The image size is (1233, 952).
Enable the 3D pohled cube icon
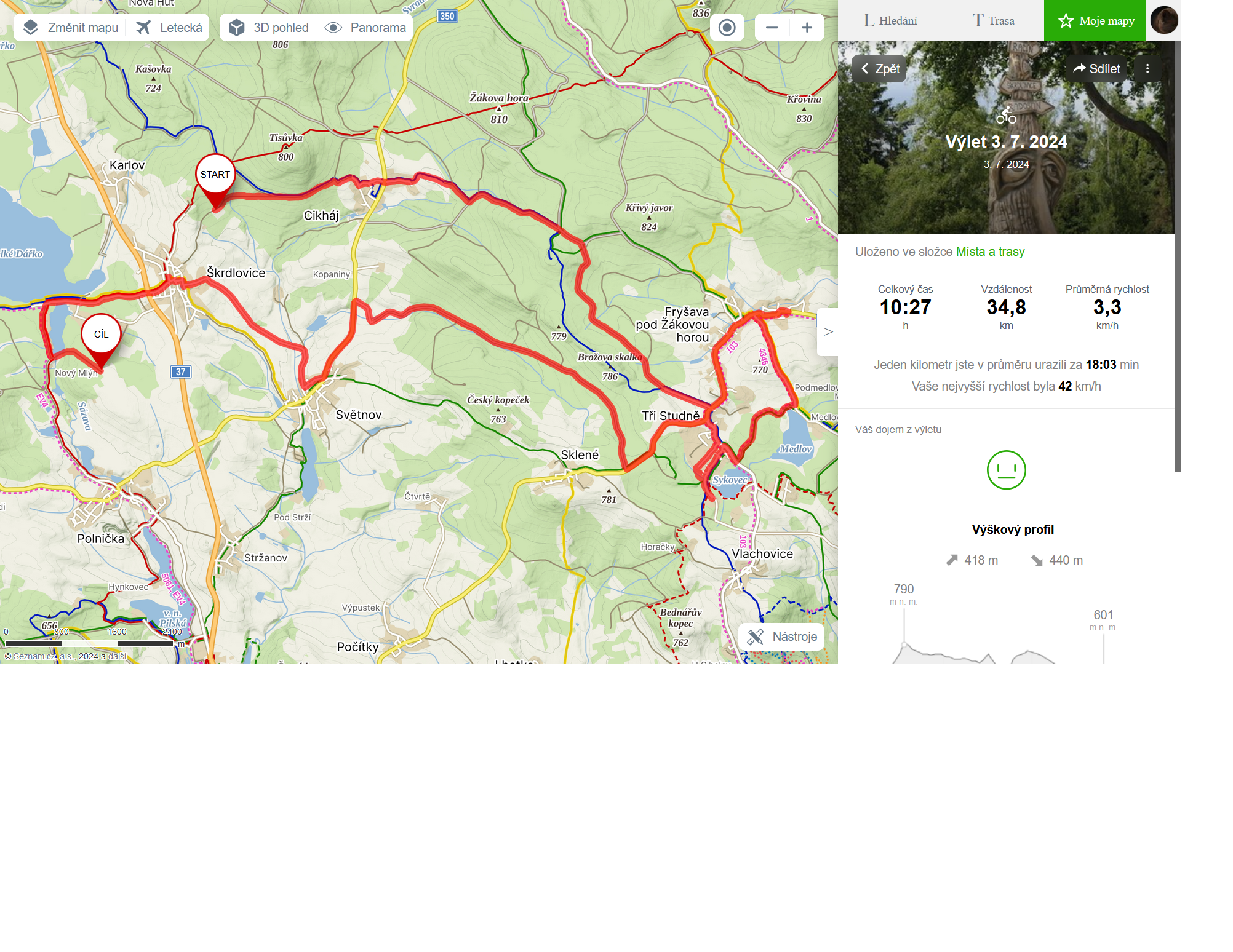coord(237,28)
